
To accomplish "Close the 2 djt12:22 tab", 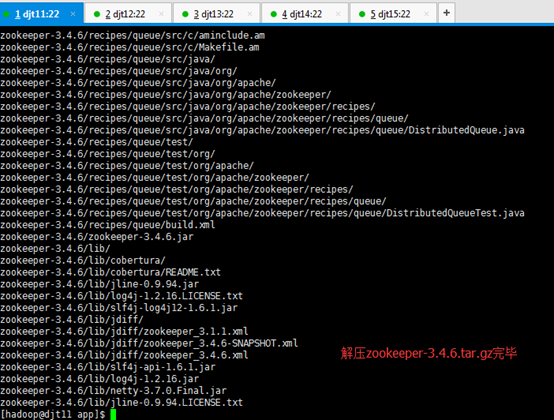I will click(161, 14).
